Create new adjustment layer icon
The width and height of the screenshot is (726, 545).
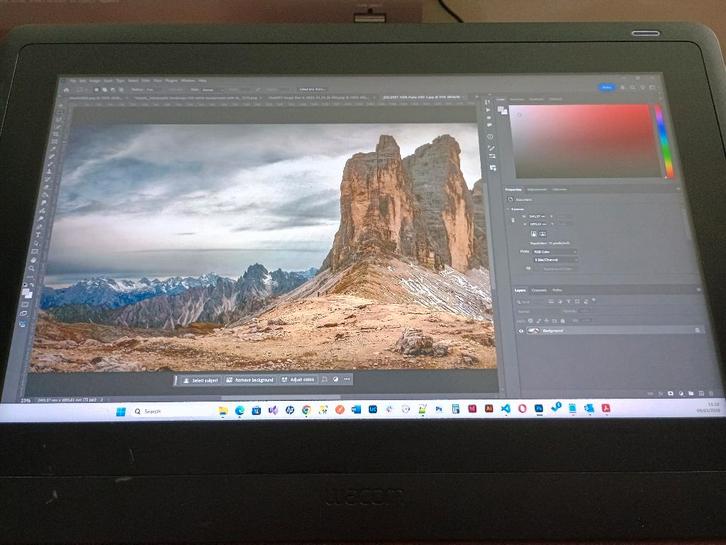point(681,394)
